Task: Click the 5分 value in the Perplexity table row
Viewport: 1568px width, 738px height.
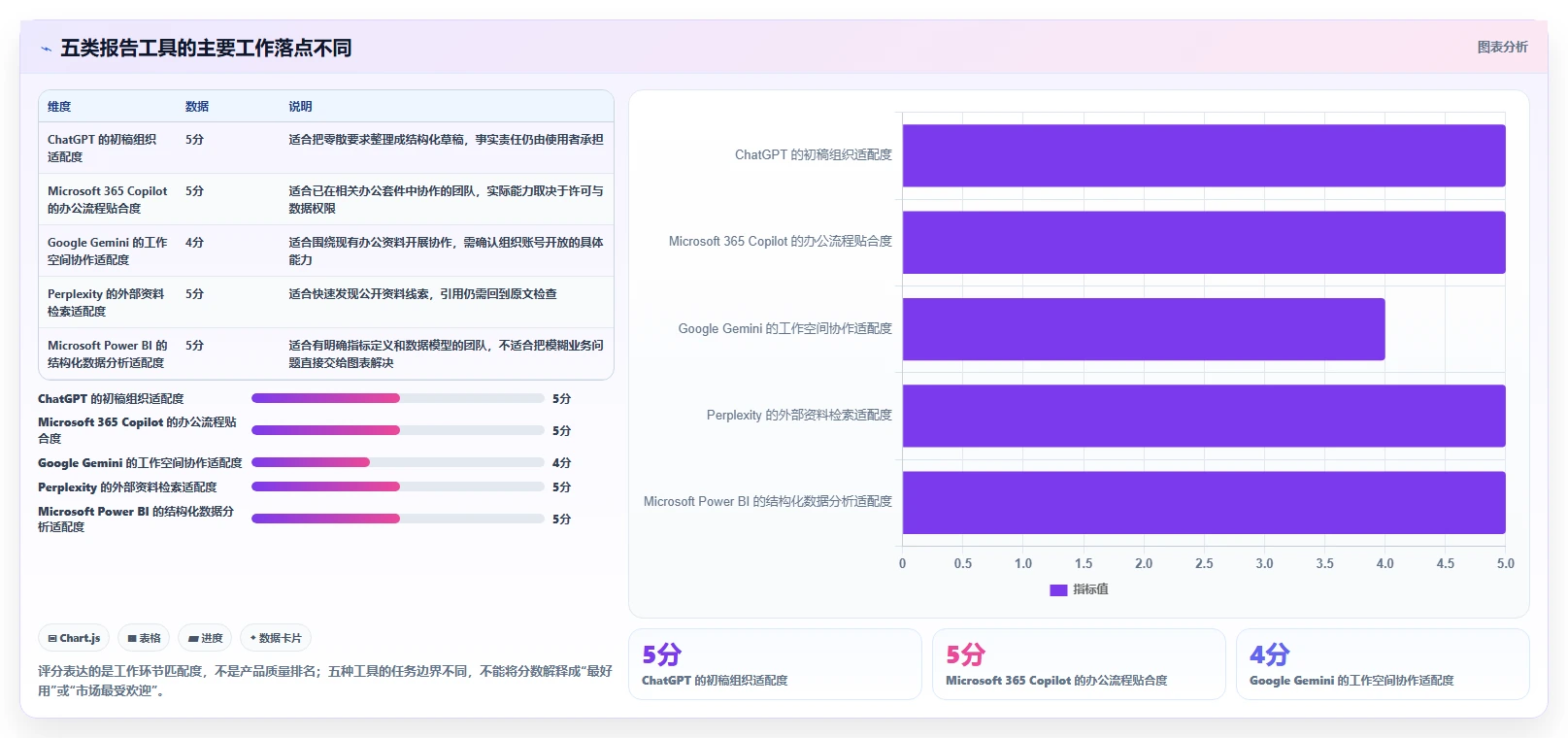Action: point(194,294)
